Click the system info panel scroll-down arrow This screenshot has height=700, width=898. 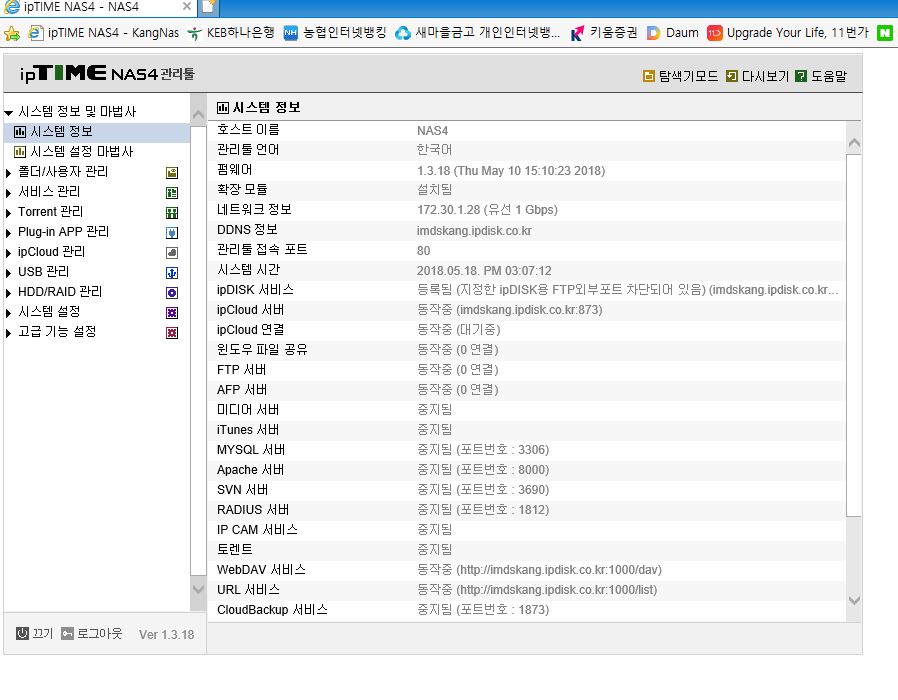(854, 600)
